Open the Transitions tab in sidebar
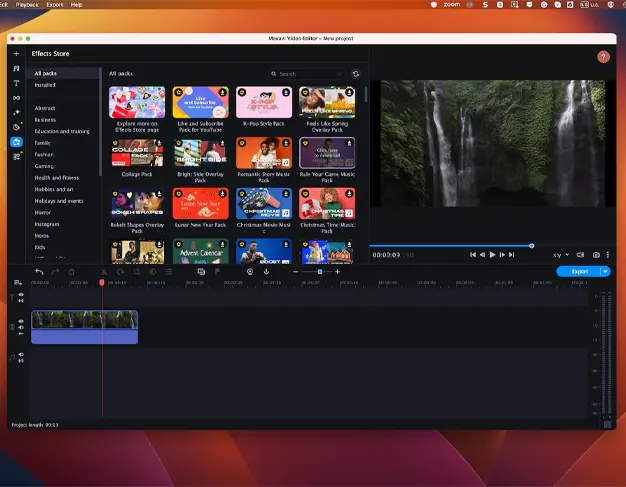 tap(16, 98)
